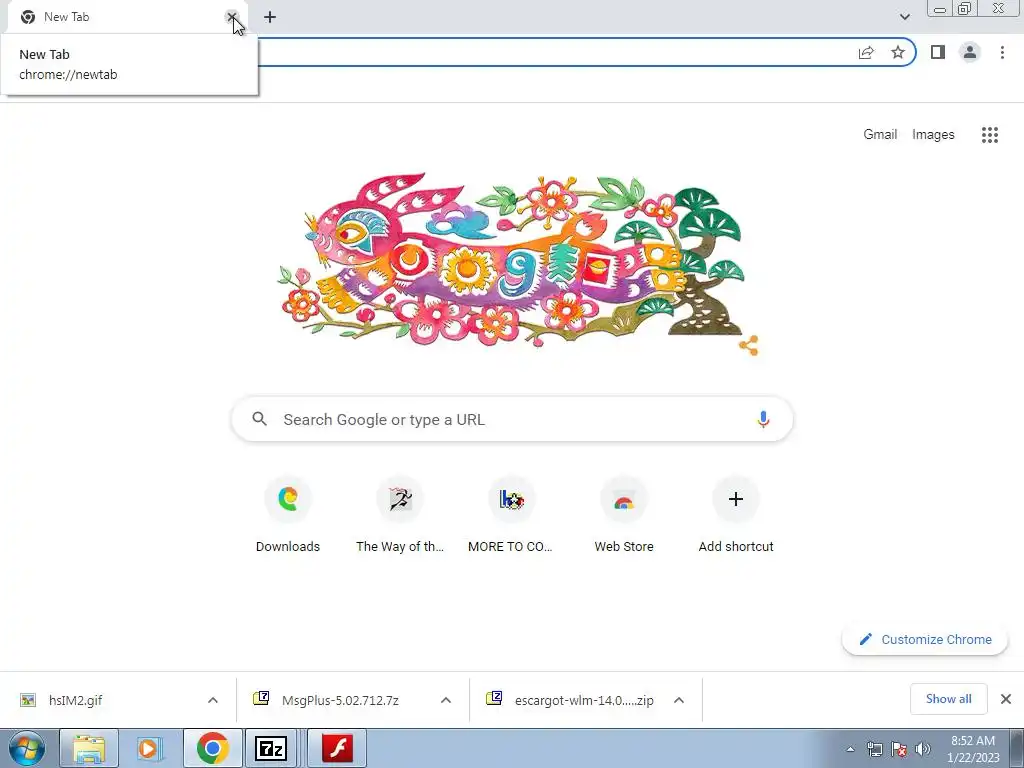1024x768 pixels.
Task: Share the doodle via share icon
Action: [748, 345]
